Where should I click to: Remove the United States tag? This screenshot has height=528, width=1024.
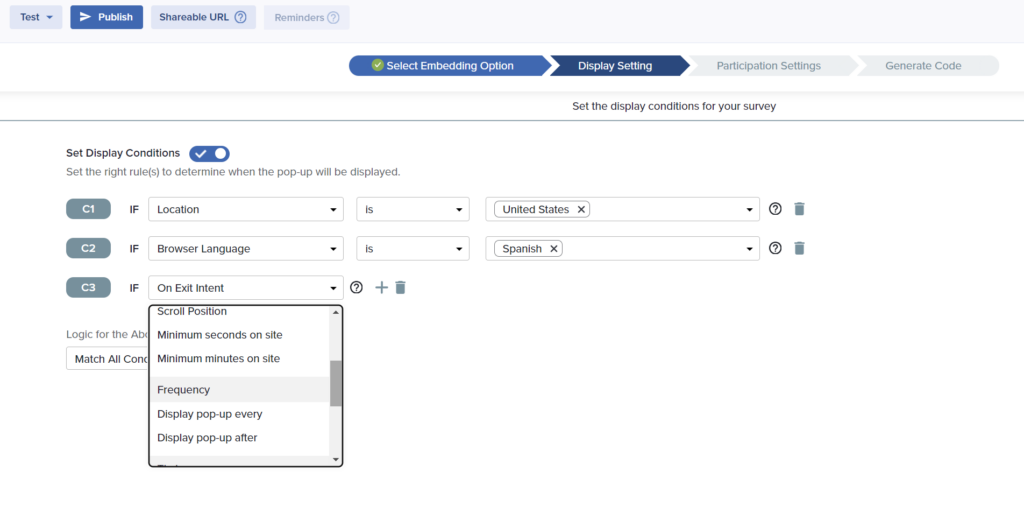coord(581,210)
